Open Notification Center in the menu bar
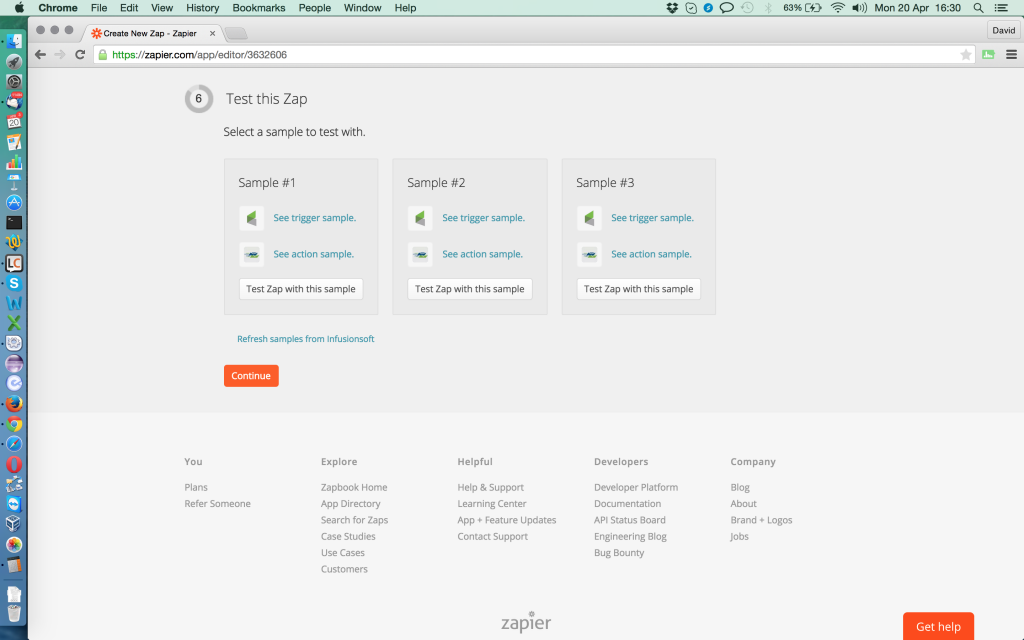1024x640 pixels. [x=1001, y=8]
